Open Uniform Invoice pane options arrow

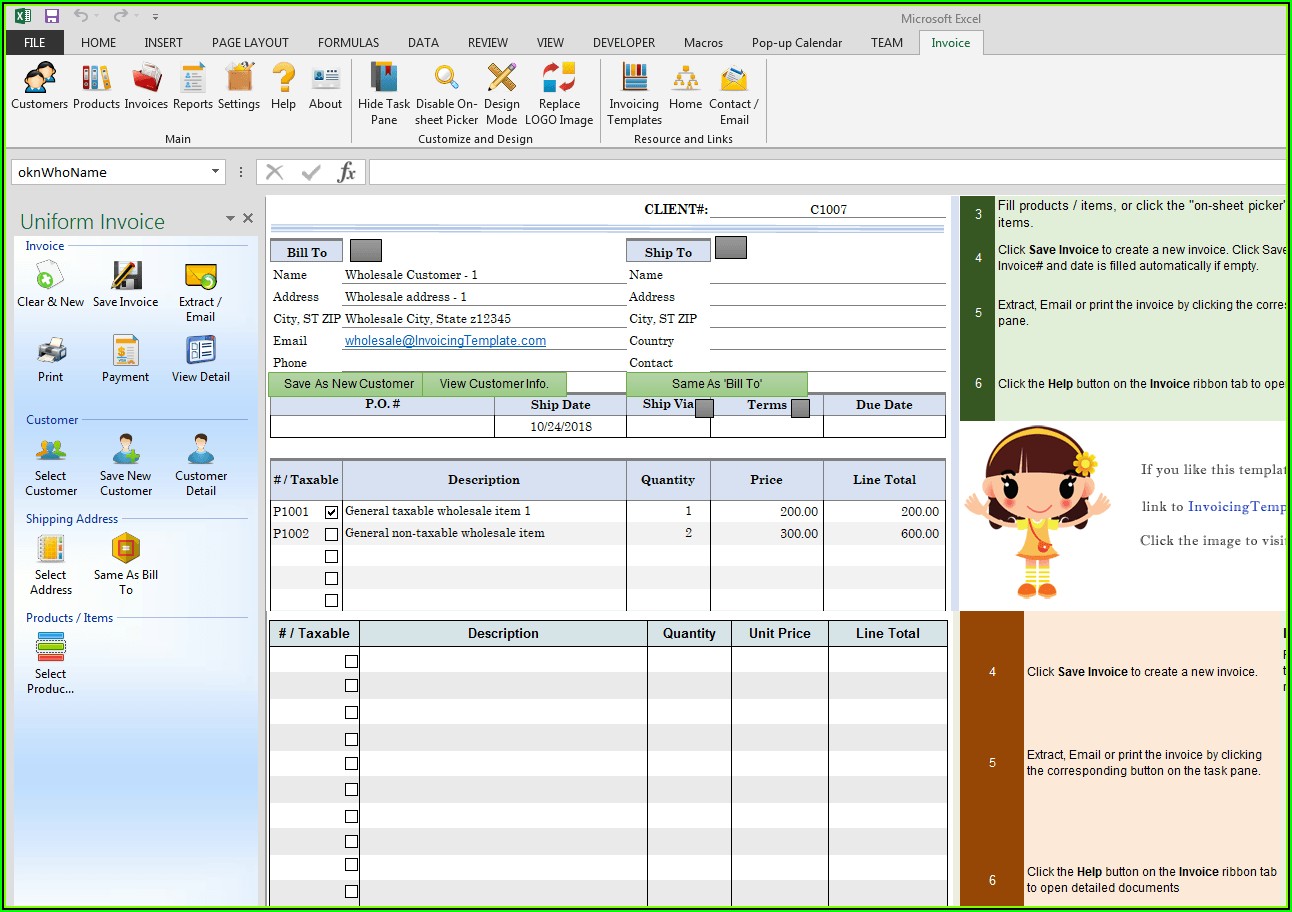coord(230,219)
